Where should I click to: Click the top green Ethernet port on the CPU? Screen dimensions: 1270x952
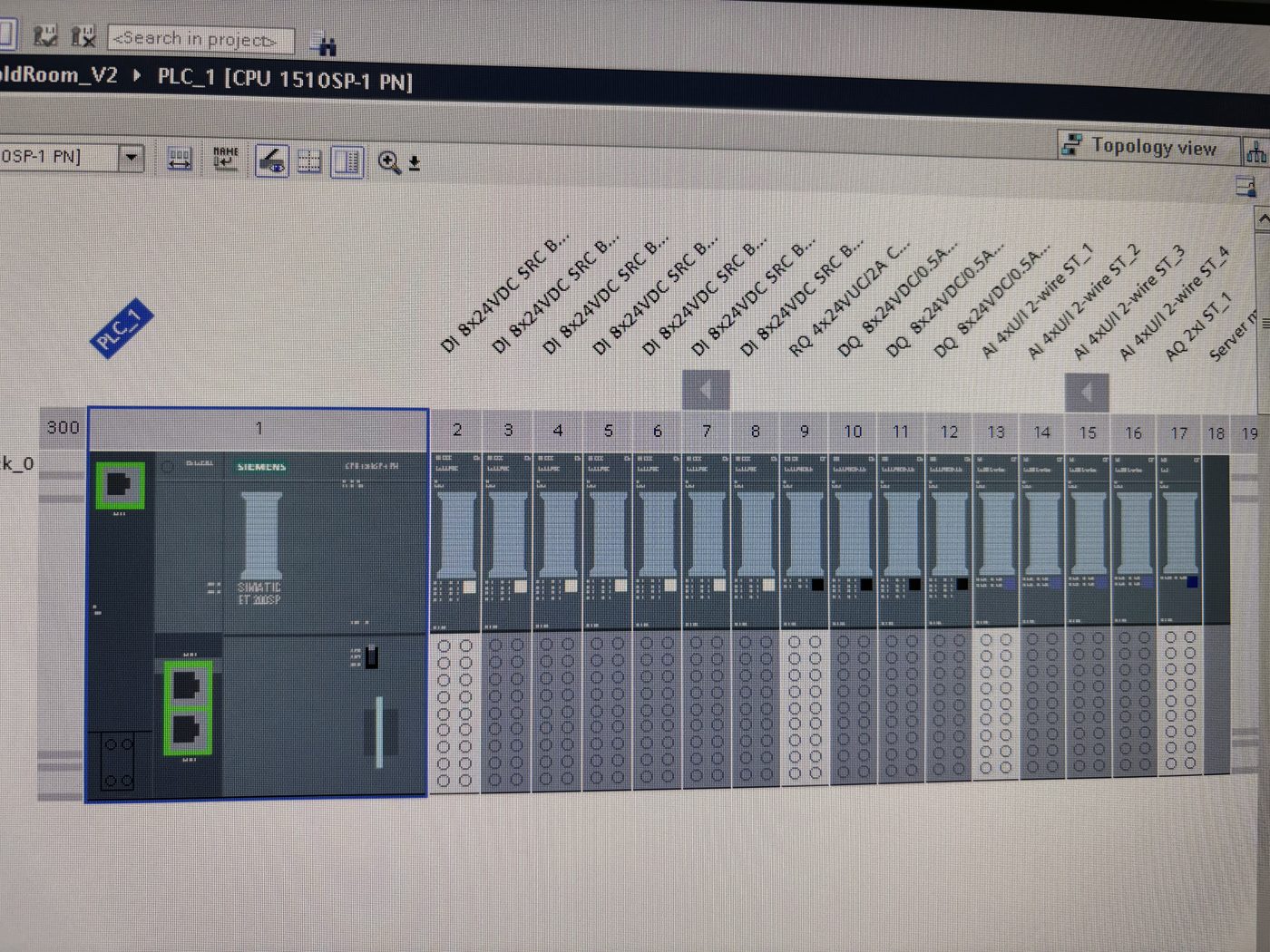tap(121, 485)
